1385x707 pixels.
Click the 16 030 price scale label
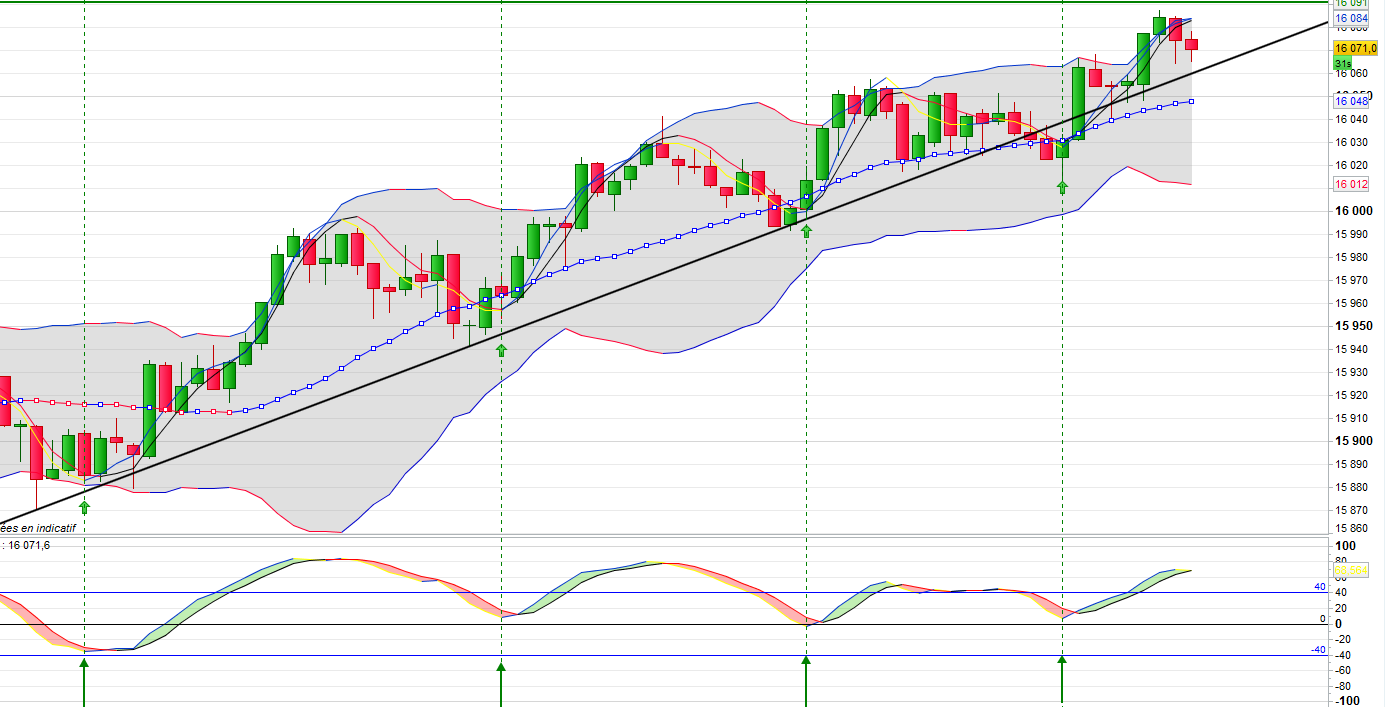[x=1353, y=142]
